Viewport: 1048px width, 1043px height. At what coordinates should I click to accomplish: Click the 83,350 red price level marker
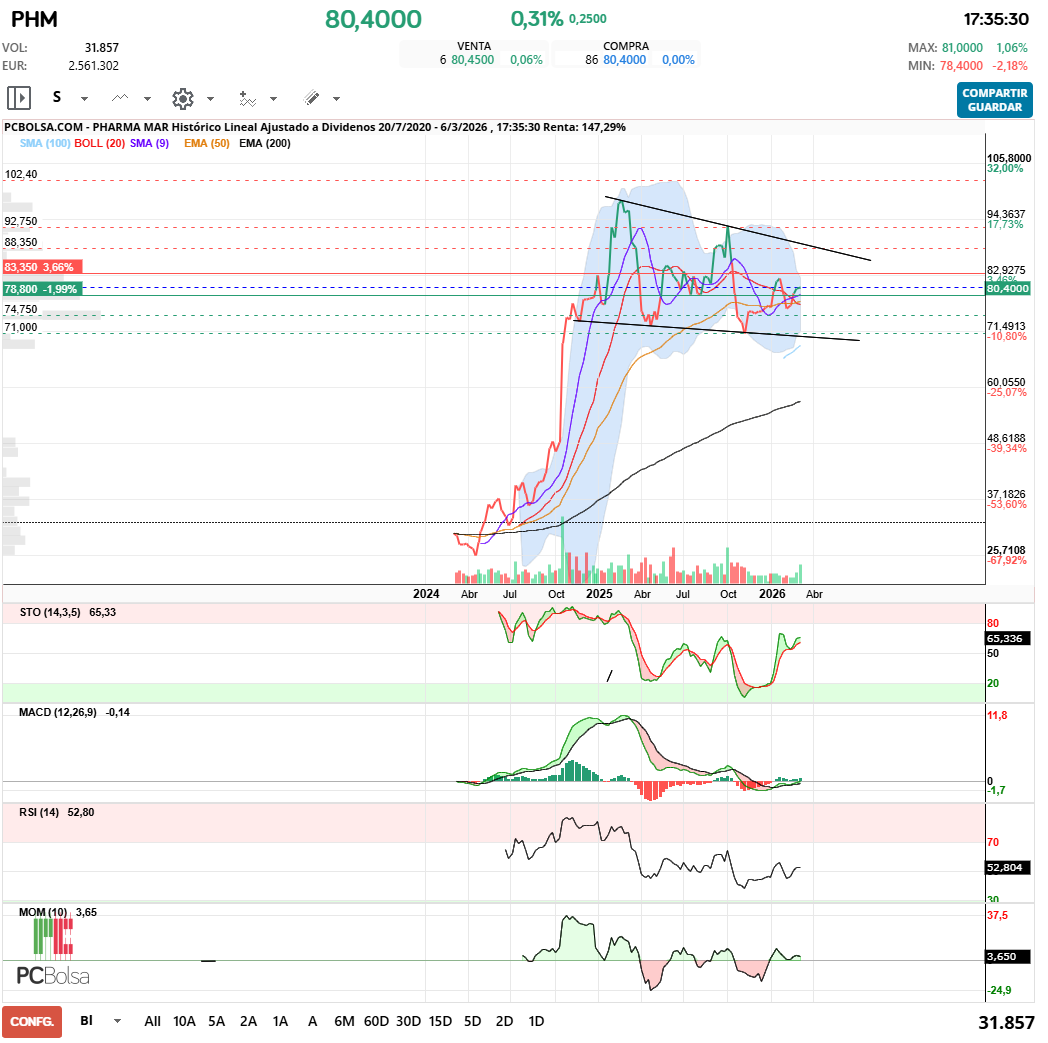[x=40, y=267]
